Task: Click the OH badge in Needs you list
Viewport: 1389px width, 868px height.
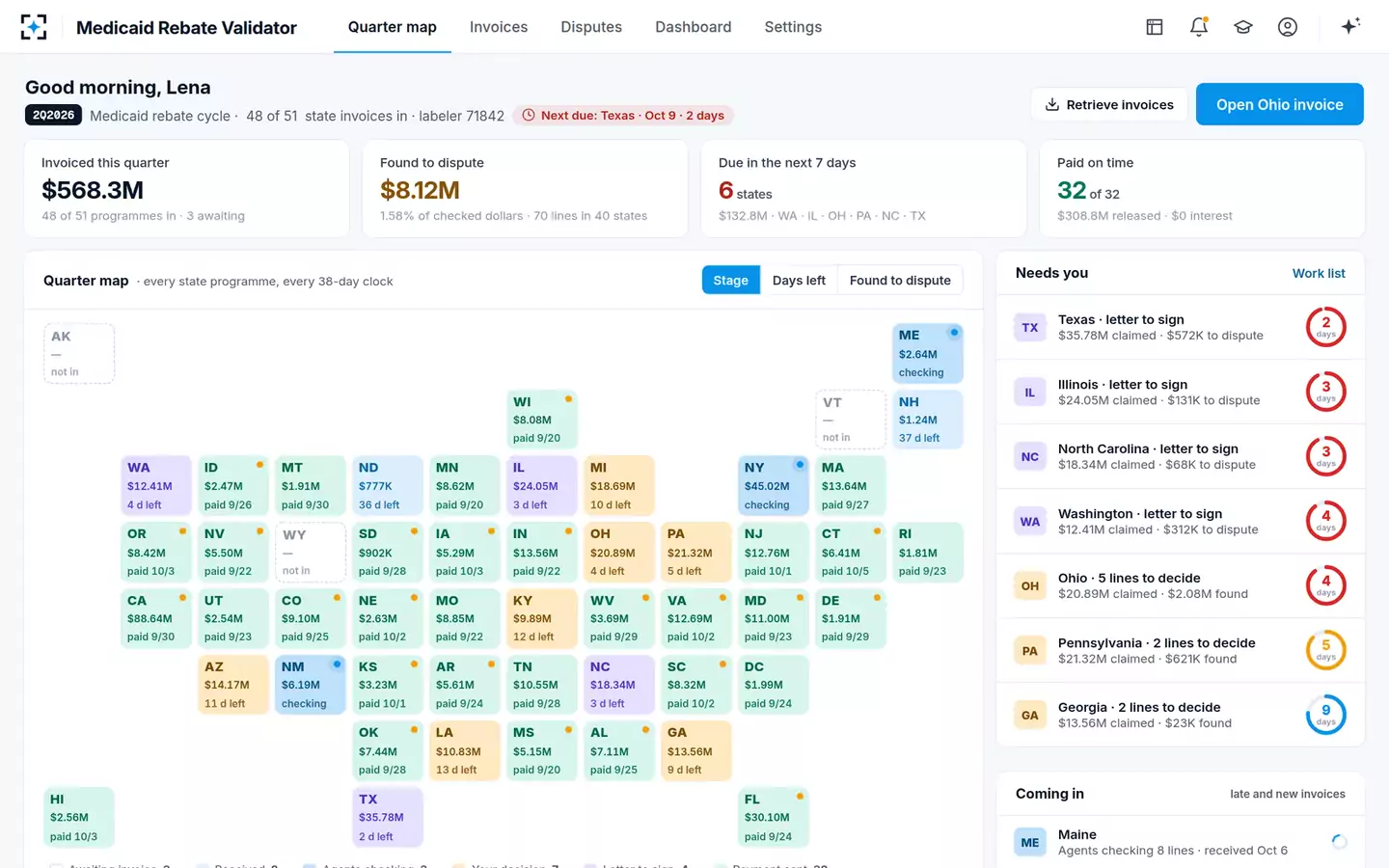Action: coord(1030,586)
